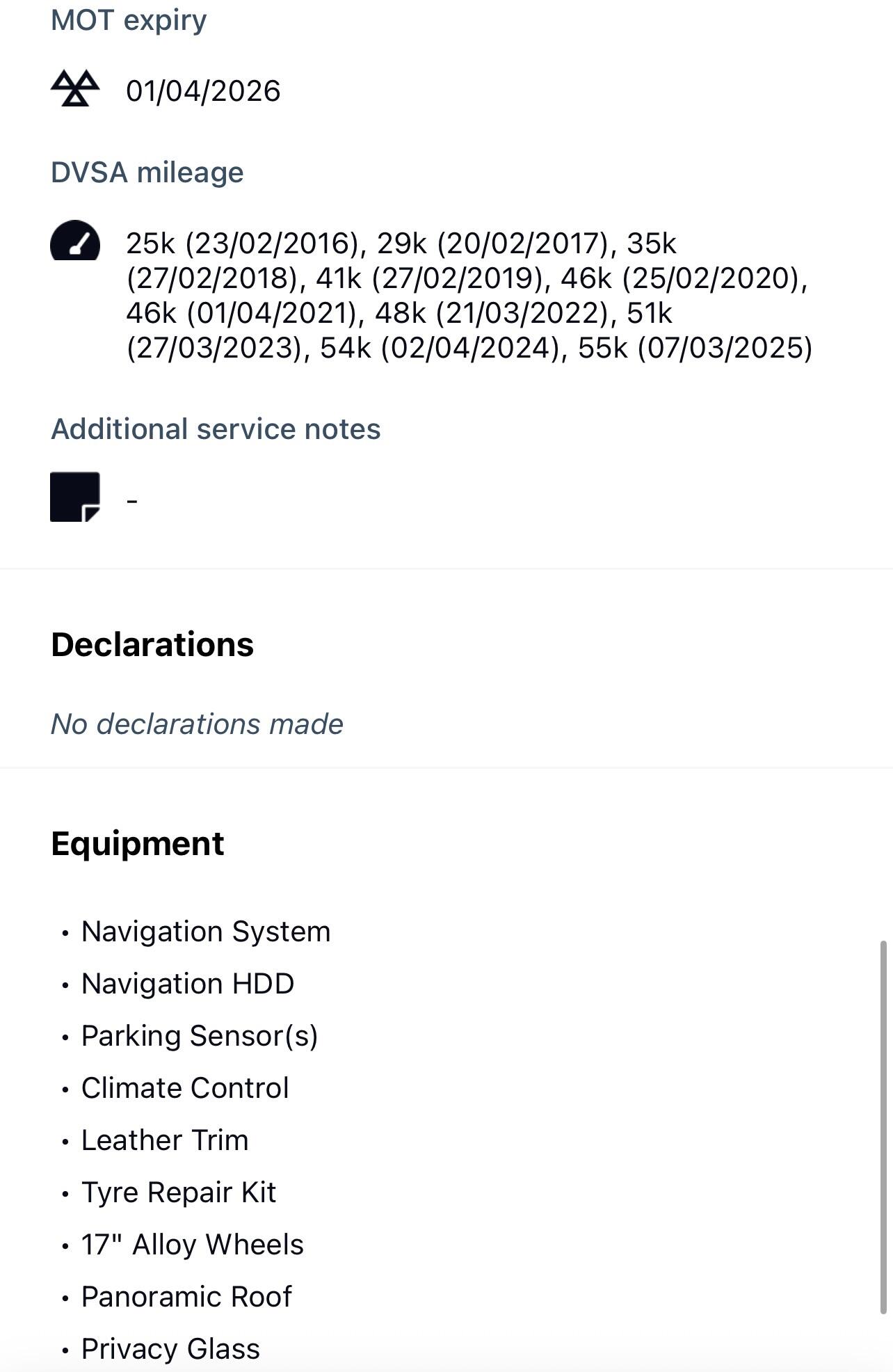Select the Leather Trim equipment item
The width and height of the screenshot is (893, 1372).
[x=165, y=1140]
